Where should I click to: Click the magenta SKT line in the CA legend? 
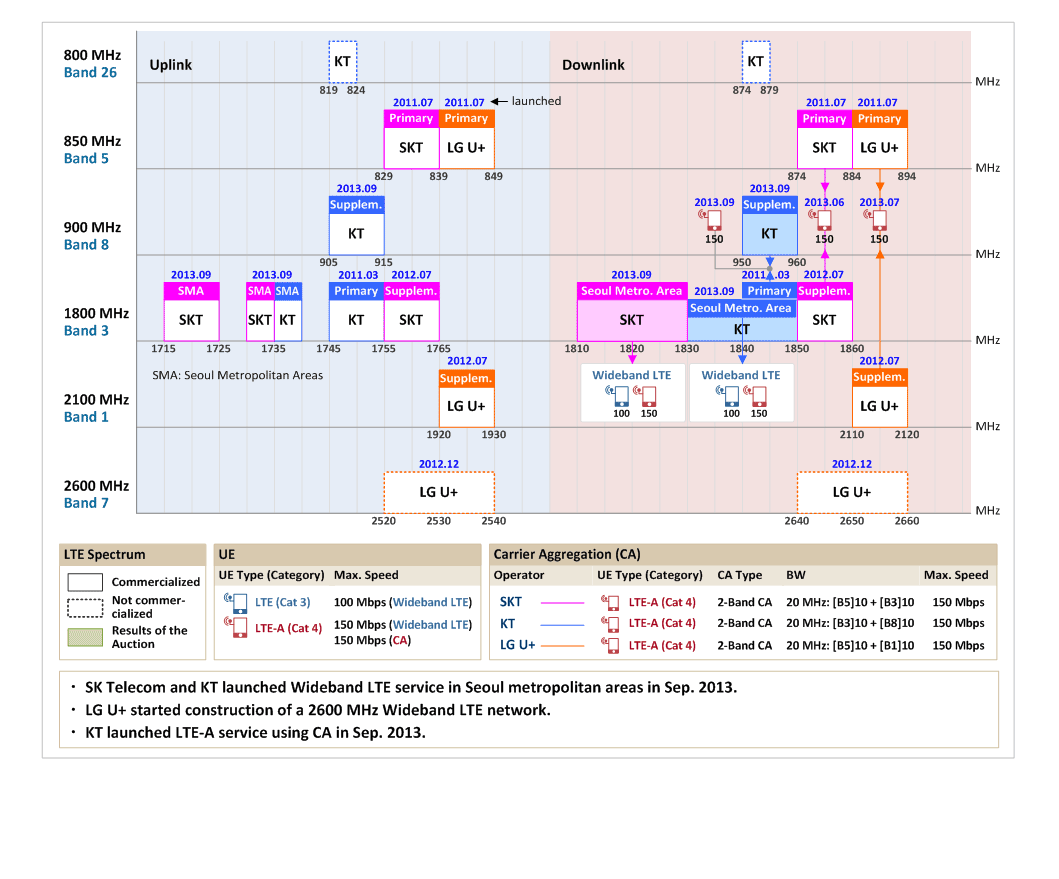click(x=563, y=603)
